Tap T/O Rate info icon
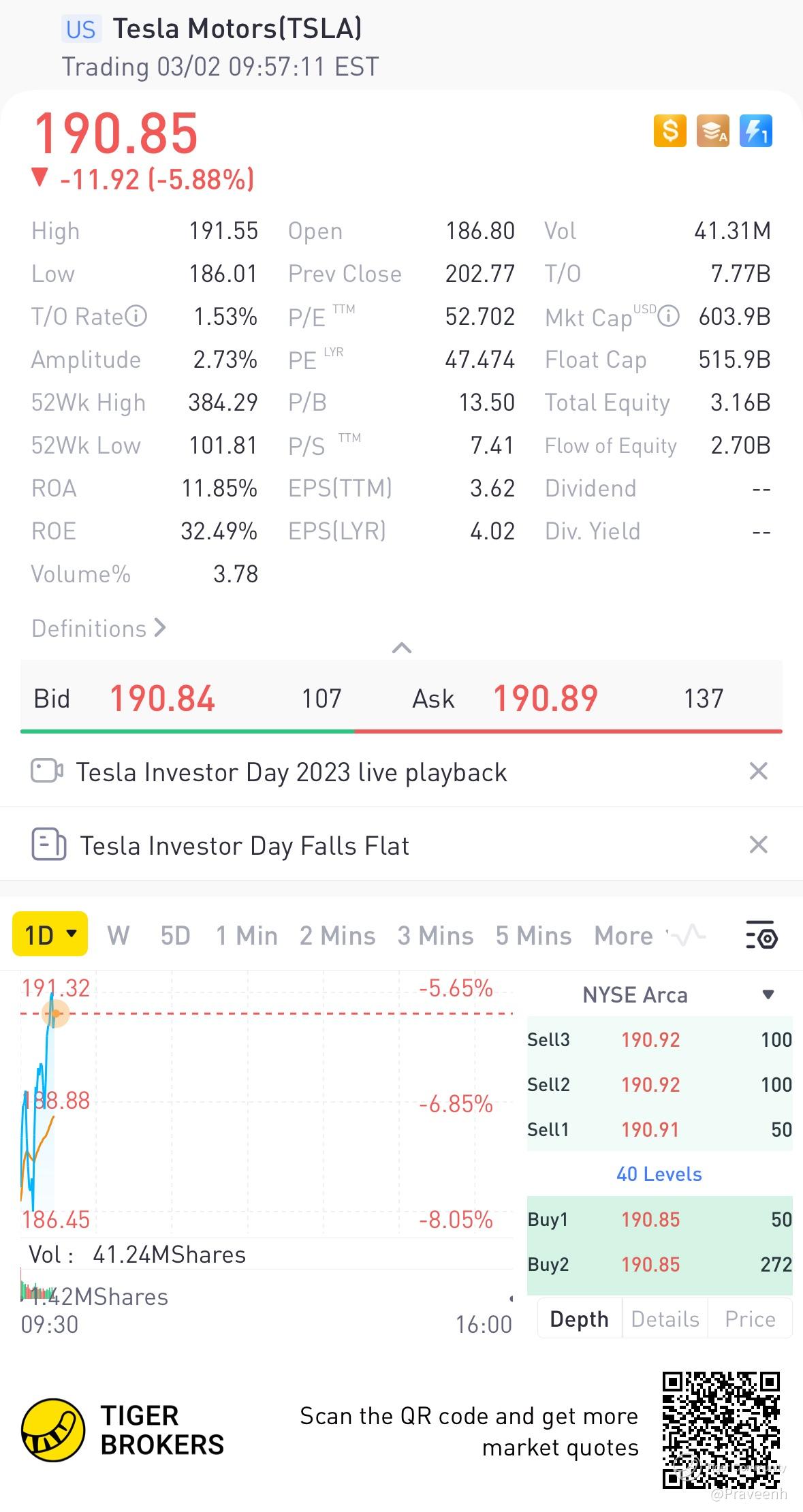This screenshot has width=803, height=1512. point(136,316)
